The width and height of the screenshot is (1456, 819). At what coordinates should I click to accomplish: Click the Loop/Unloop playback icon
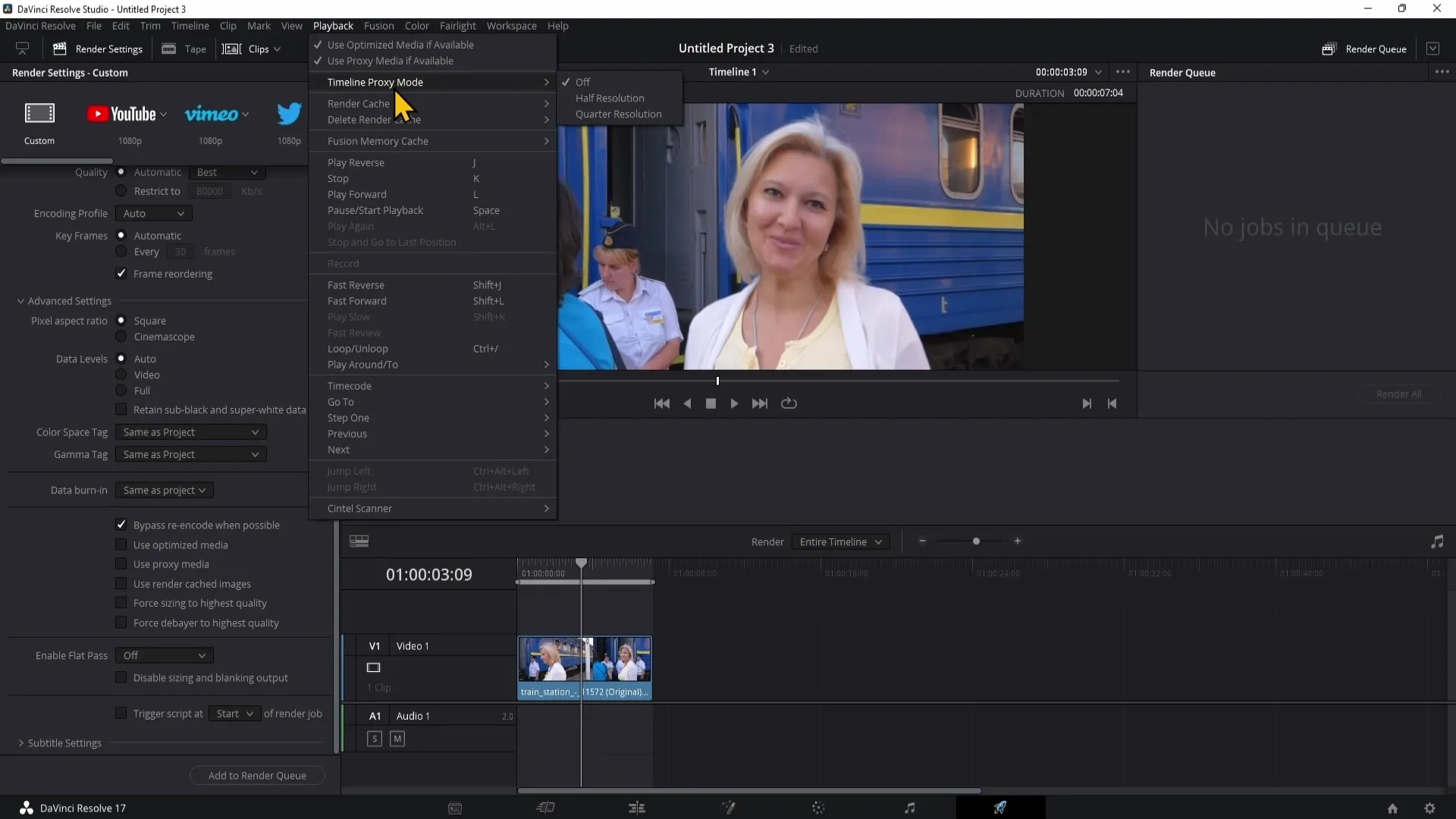coord(789,403)
